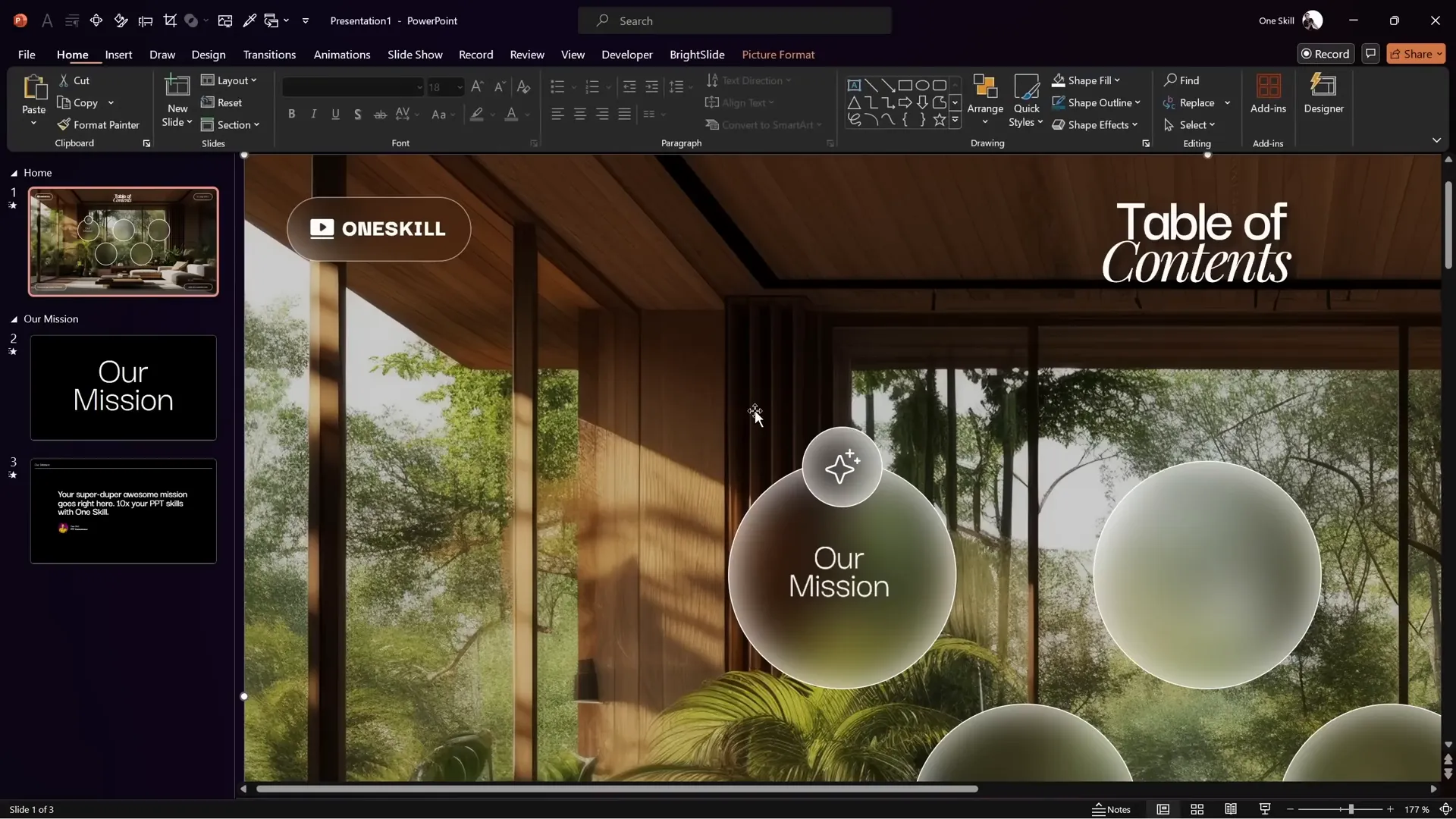1456x819 pixels.
Task: Activate the Format Painter
Action: click(x=98, y=124)
